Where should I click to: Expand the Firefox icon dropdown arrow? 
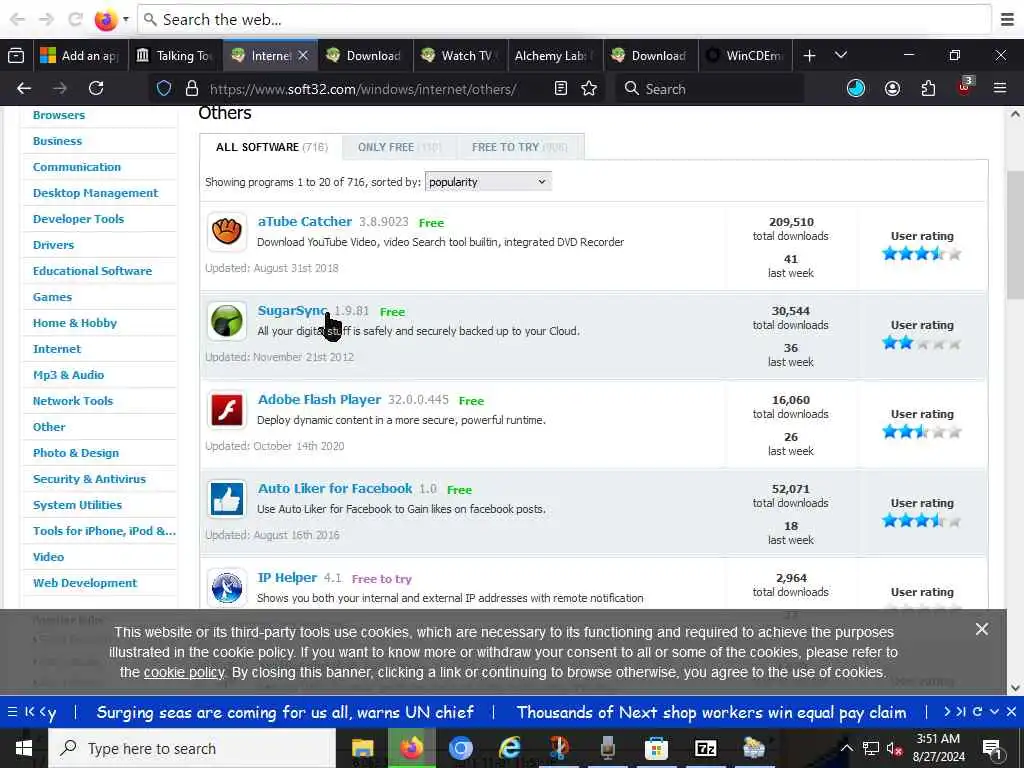point(126,19)
